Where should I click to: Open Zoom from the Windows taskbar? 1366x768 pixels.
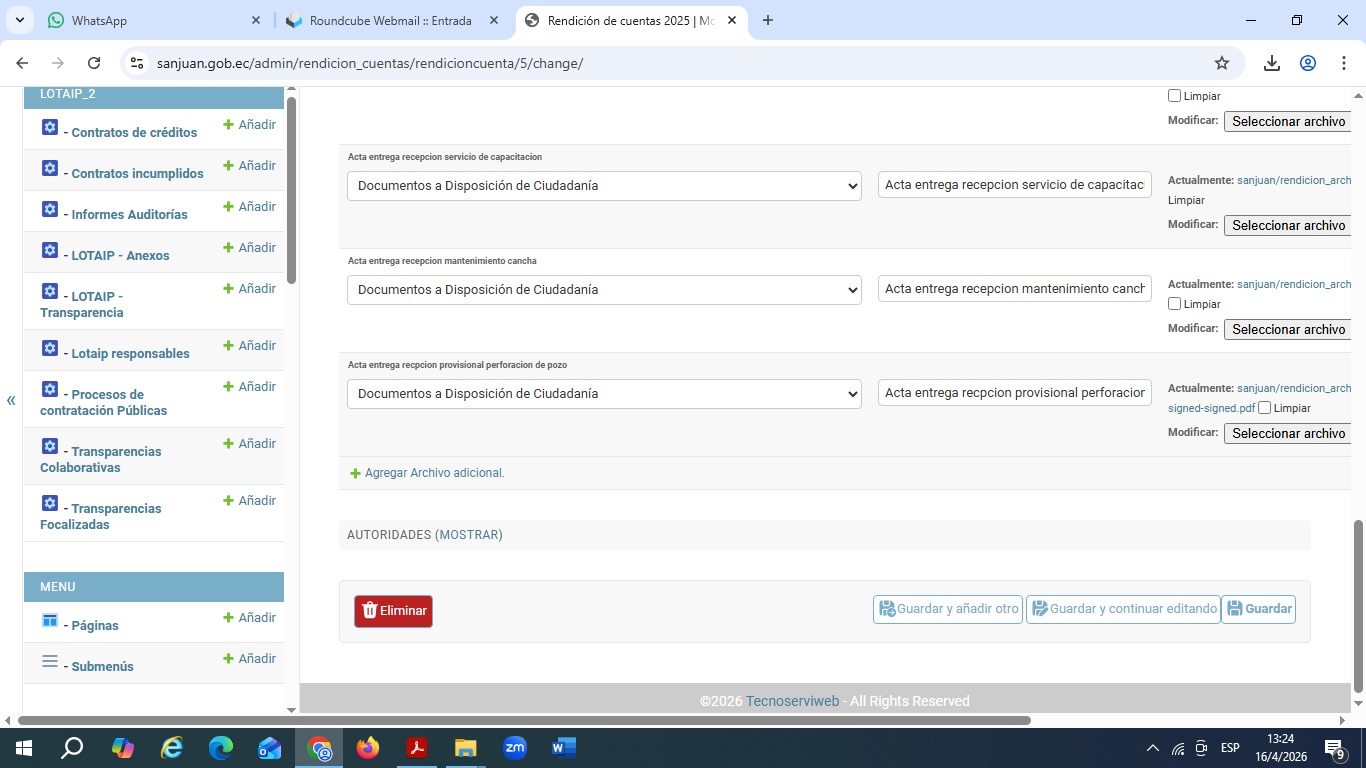point(515,748)
